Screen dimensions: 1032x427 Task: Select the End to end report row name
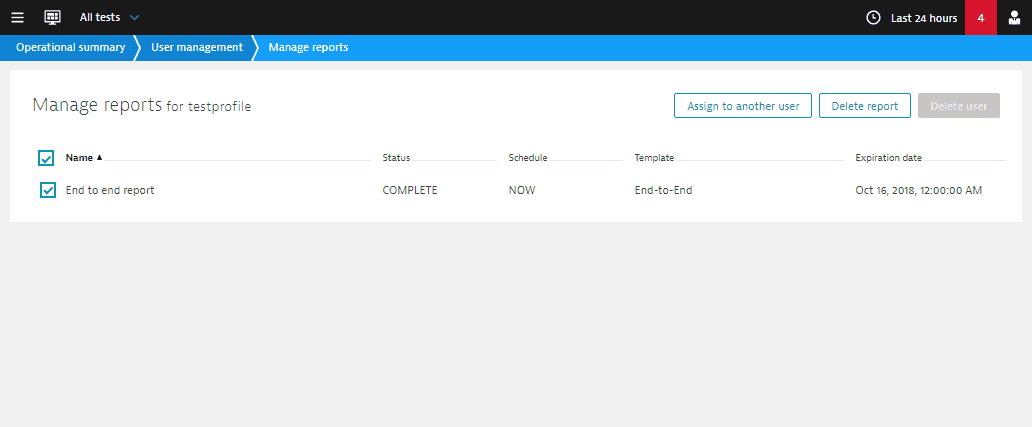pyautogui.click(x=110, y=190)
